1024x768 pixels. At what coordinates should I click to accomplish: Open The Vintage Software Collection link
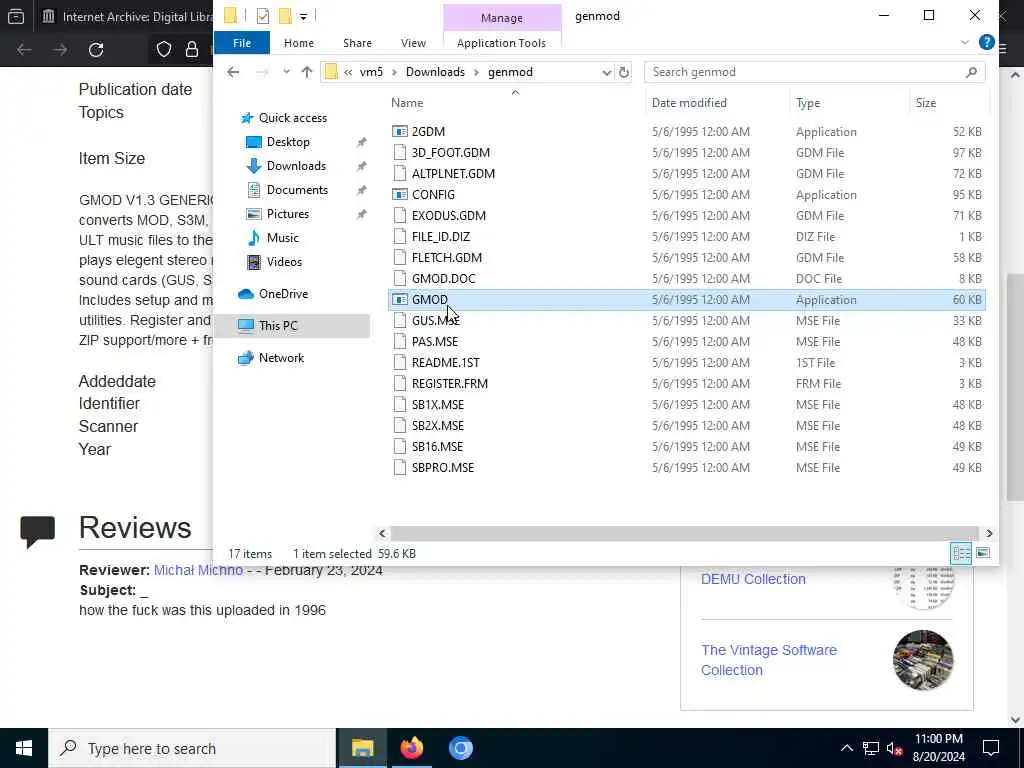[x=769, y=660]
